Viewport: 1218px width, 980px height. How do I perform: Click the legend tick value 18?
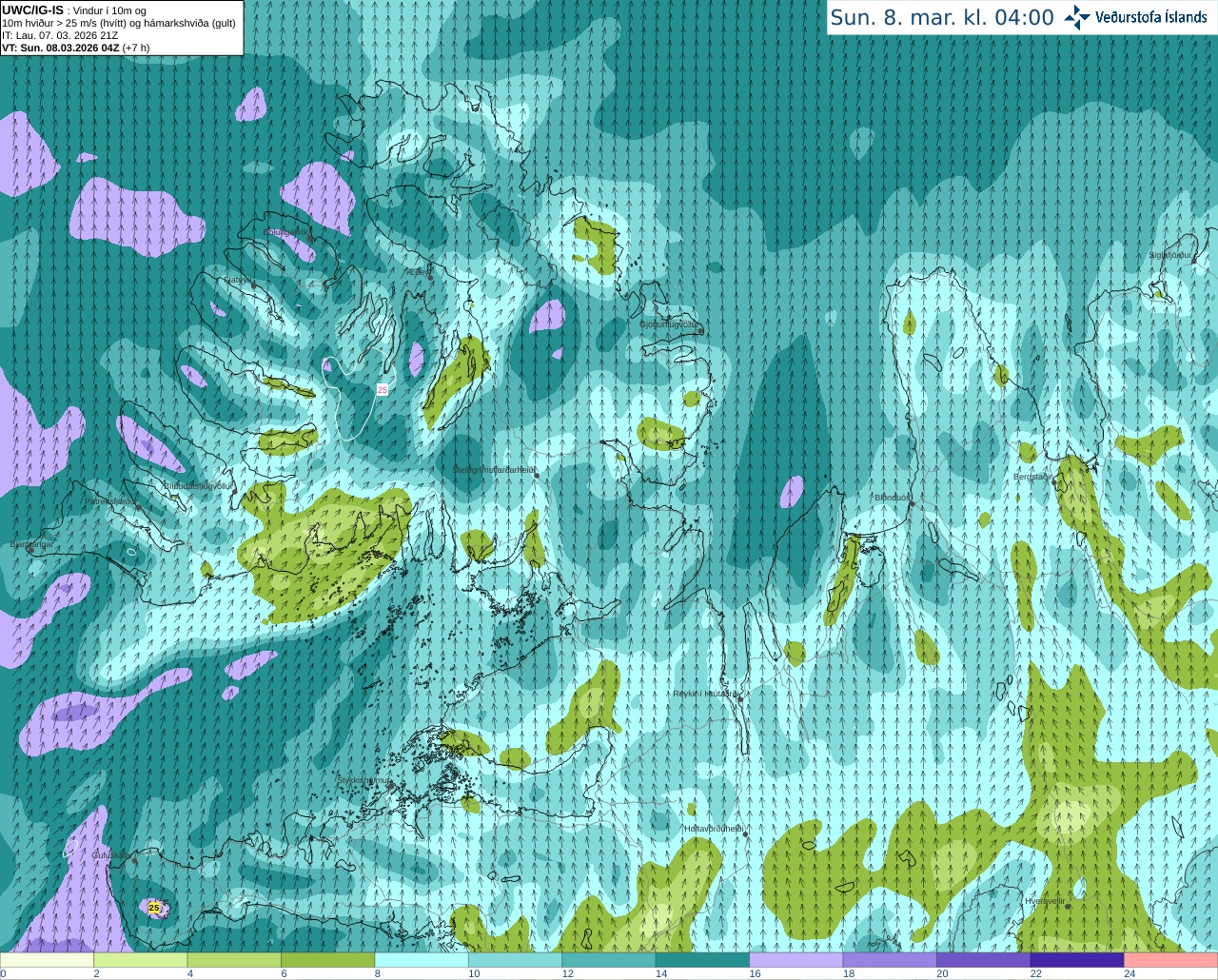(849, 973)
